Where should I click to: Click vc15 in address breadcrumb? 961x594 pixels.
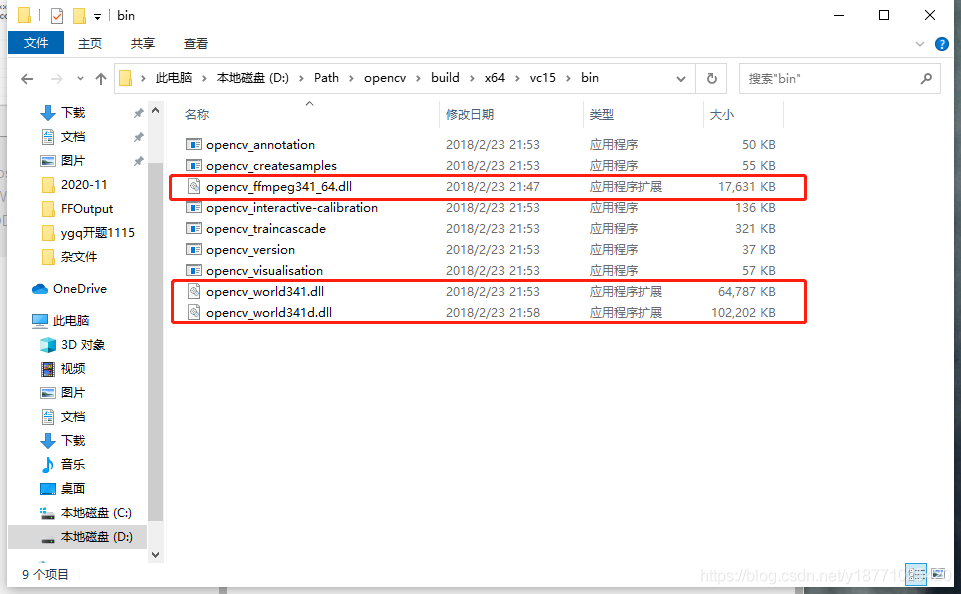pyautogui.click(x=542, y=78)
